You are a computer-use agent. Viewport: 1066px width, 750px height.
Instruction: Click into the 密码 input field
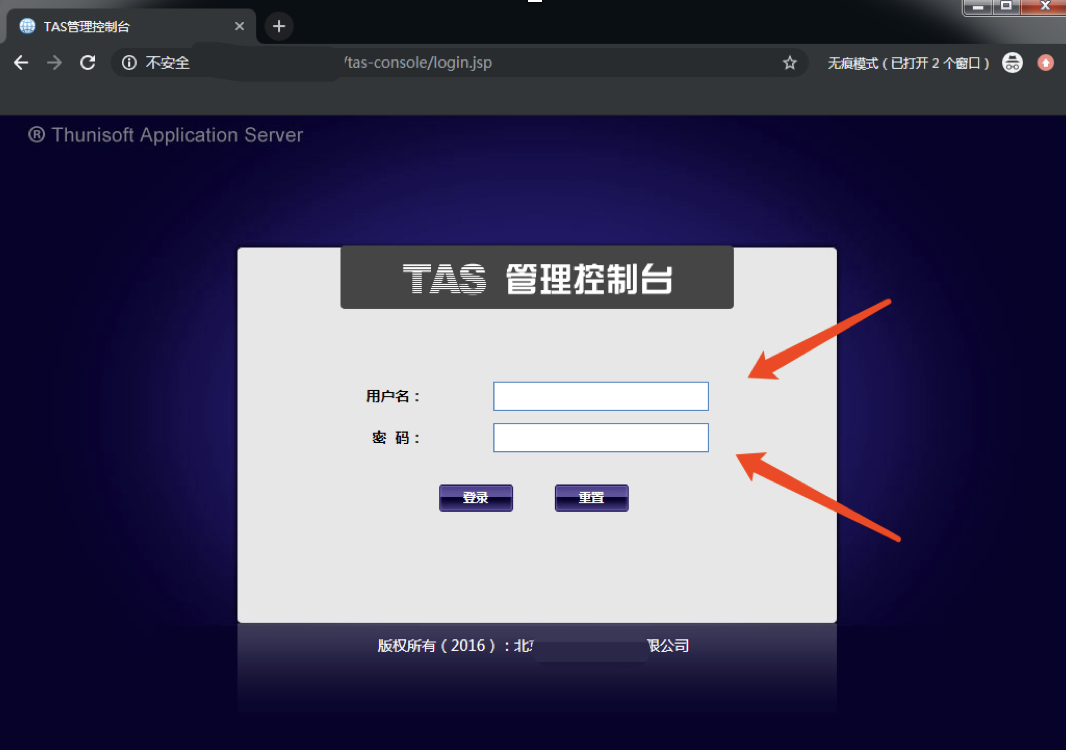tap(600, 438)
